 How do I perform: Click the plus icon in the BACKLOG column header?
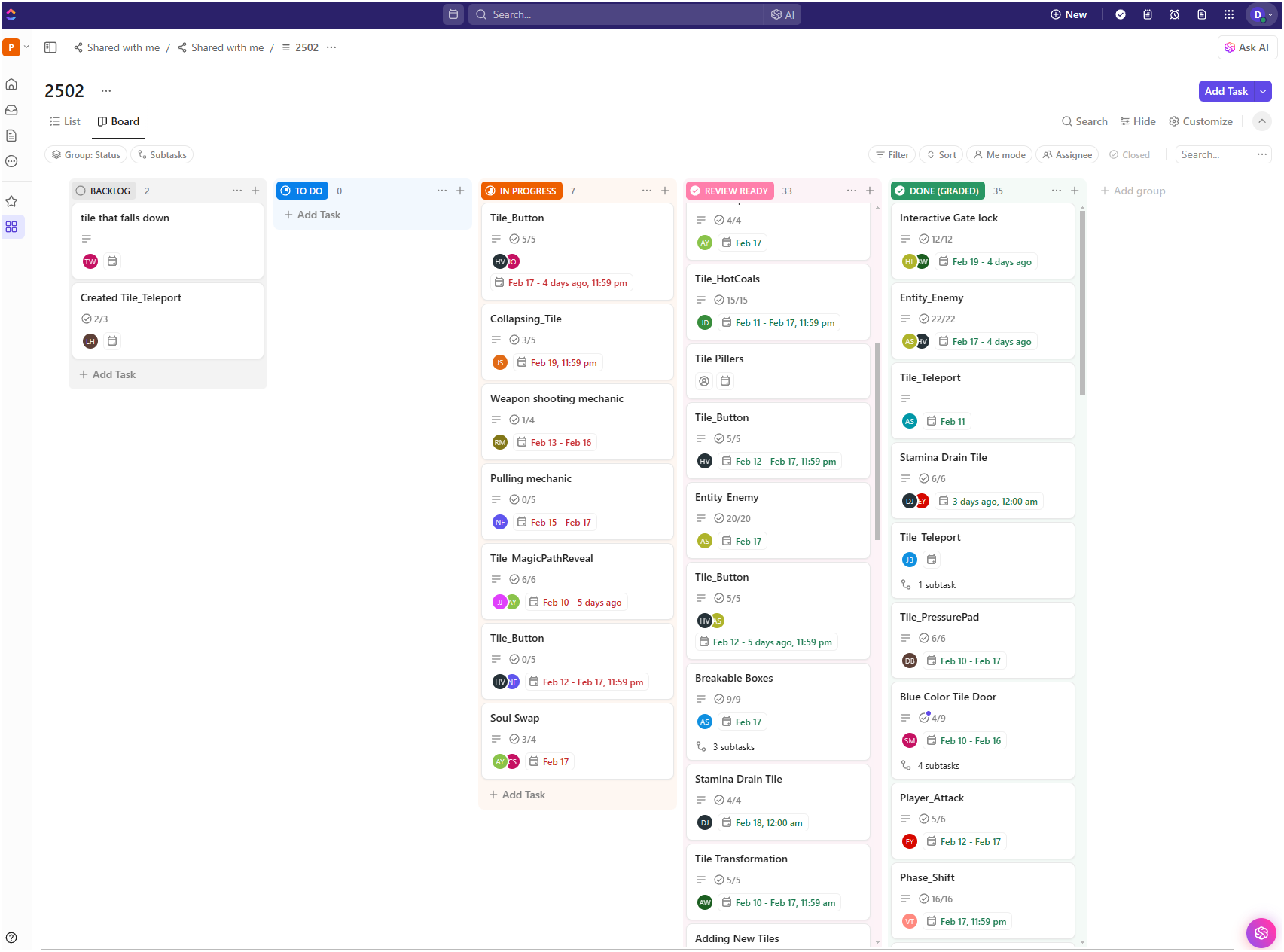[x=255, y=191]
